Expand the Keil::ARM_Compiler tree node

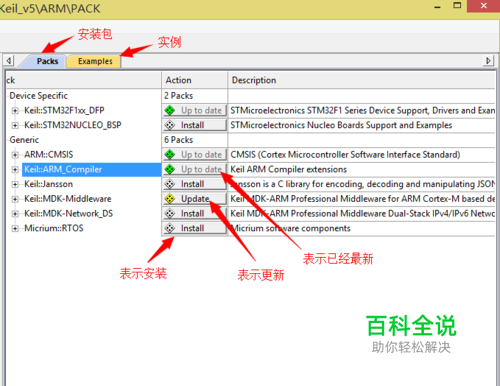point(15,170)
